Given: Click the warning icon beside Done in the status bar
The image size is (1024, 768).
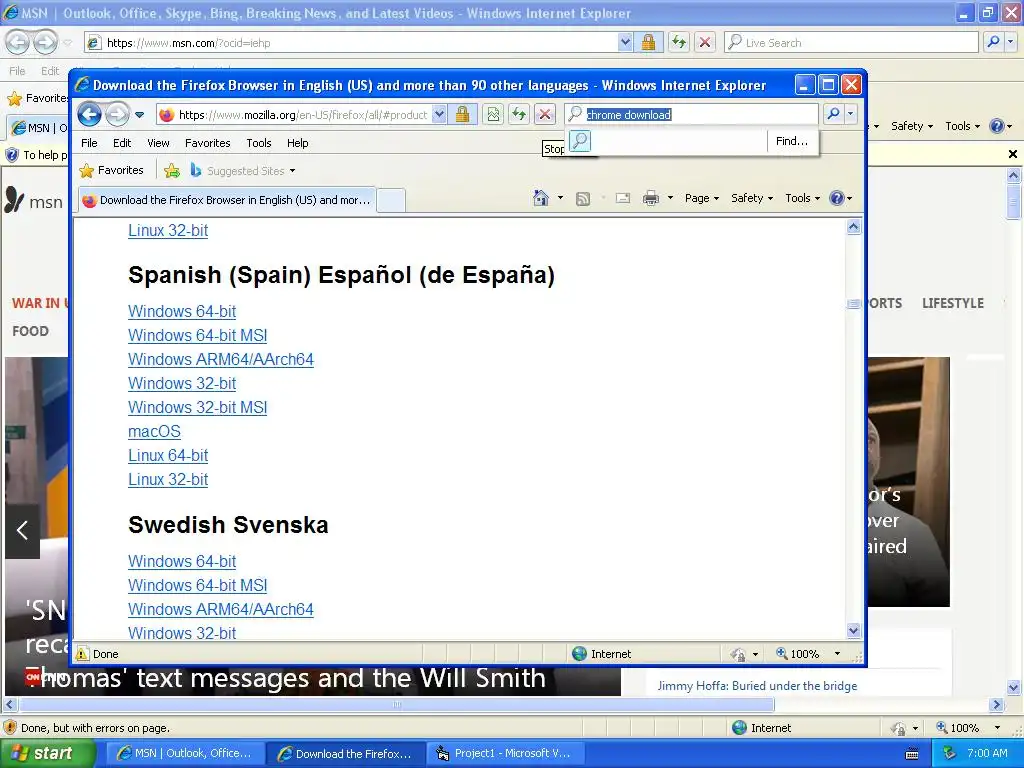Looking at the screenshot, I should click(82, 654).
